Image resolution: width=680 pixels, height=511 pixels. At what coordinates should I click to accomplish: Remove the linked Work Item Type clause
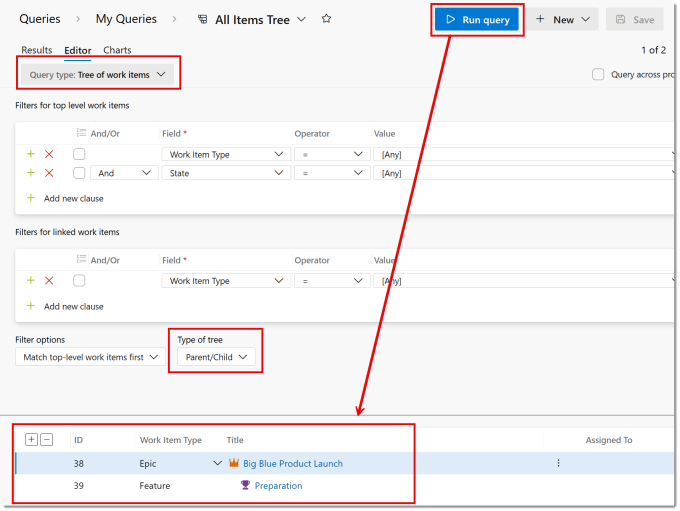pyautogui.click(x=49, y=280)
